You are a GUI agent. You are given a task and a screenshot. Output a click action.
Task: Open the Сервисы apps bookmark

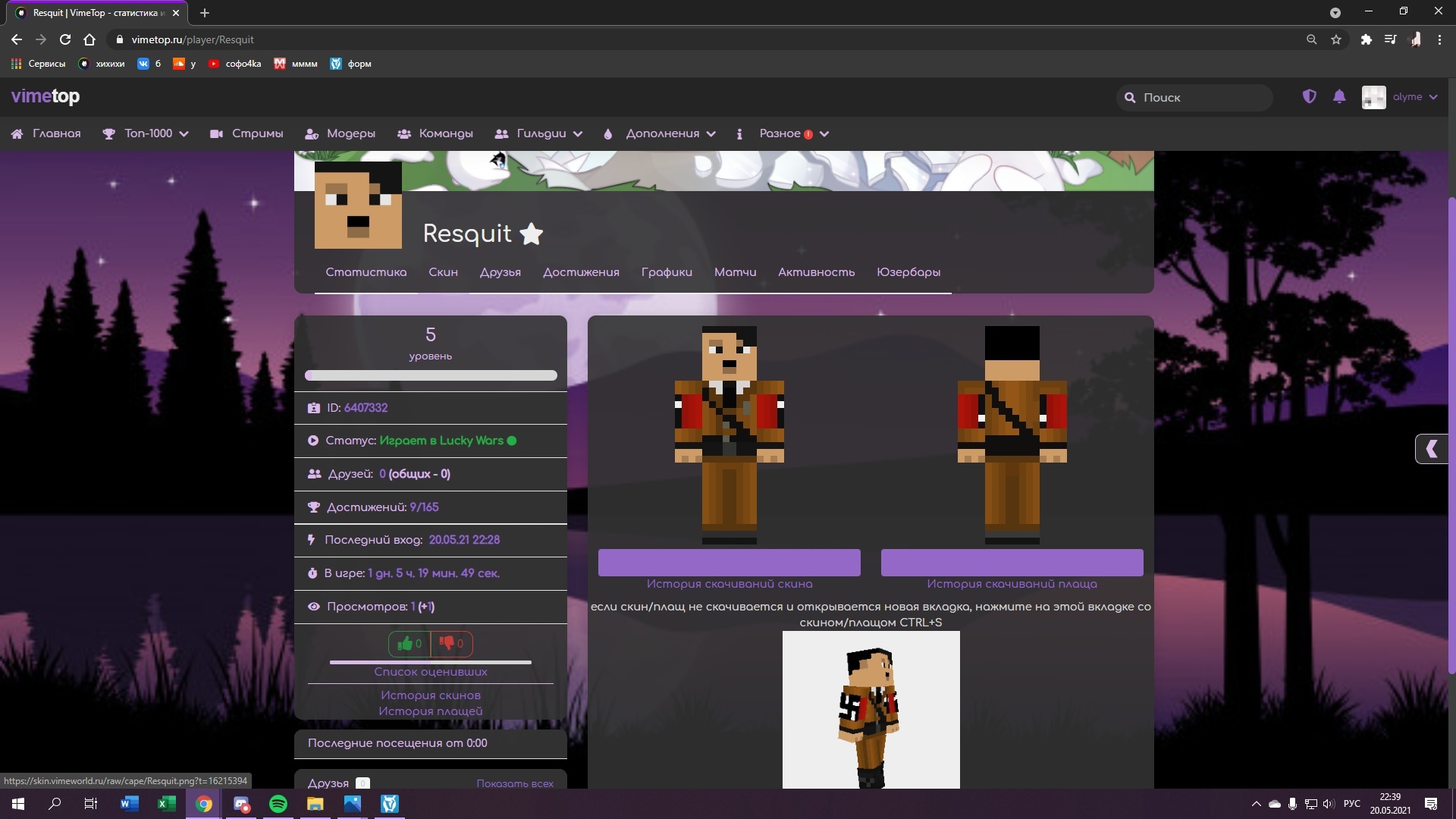38,64
